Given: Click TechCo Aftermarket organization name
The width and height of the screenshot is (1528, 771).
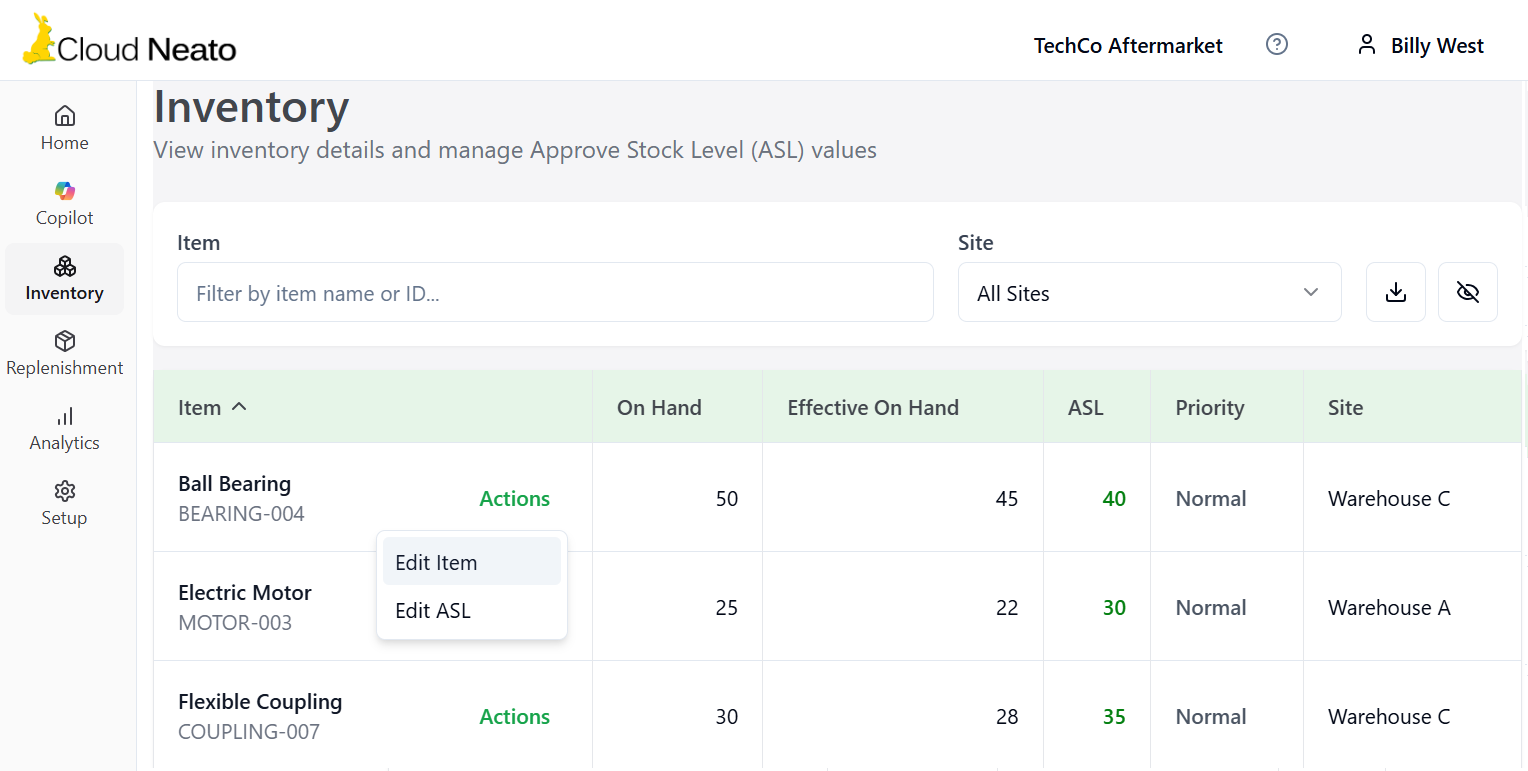Looking at the screenshot, I should point(1128,45).
